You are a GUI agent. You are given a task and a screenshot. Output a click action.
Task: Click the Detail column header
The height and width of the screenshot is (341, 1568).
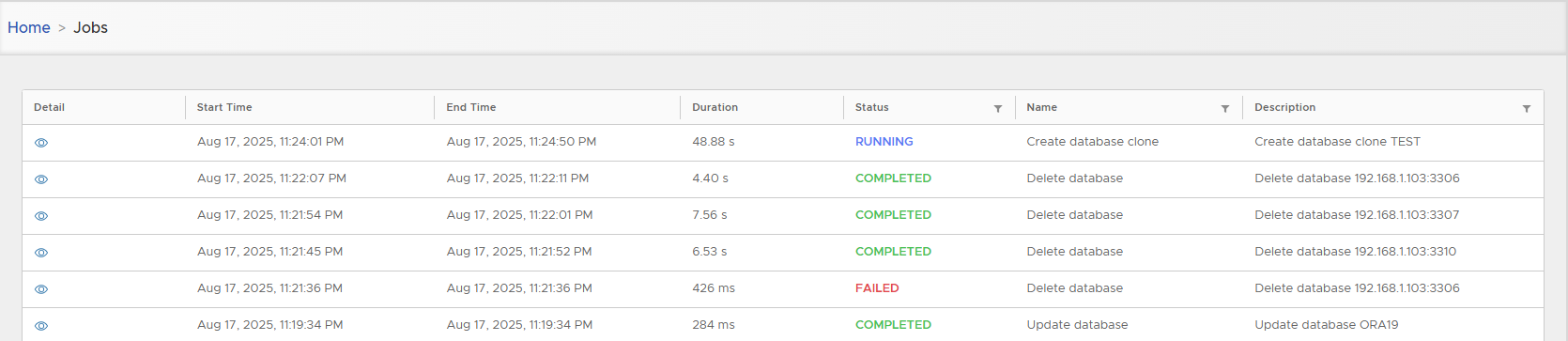tap(49, 107)
